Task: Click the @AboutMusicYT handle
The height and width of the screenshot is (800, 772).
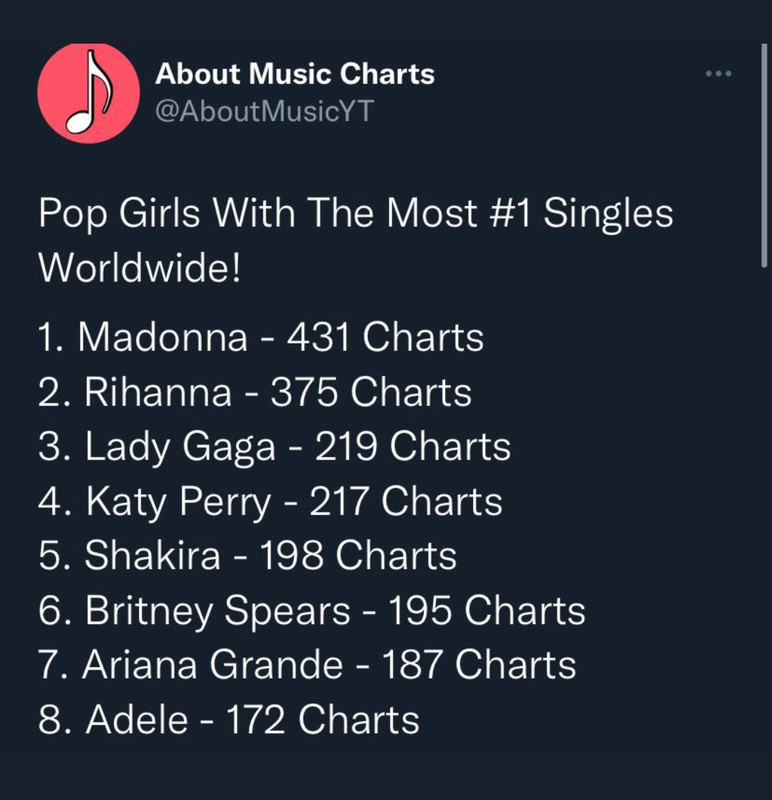Action: pyautogui.click(x=263, y=111)
